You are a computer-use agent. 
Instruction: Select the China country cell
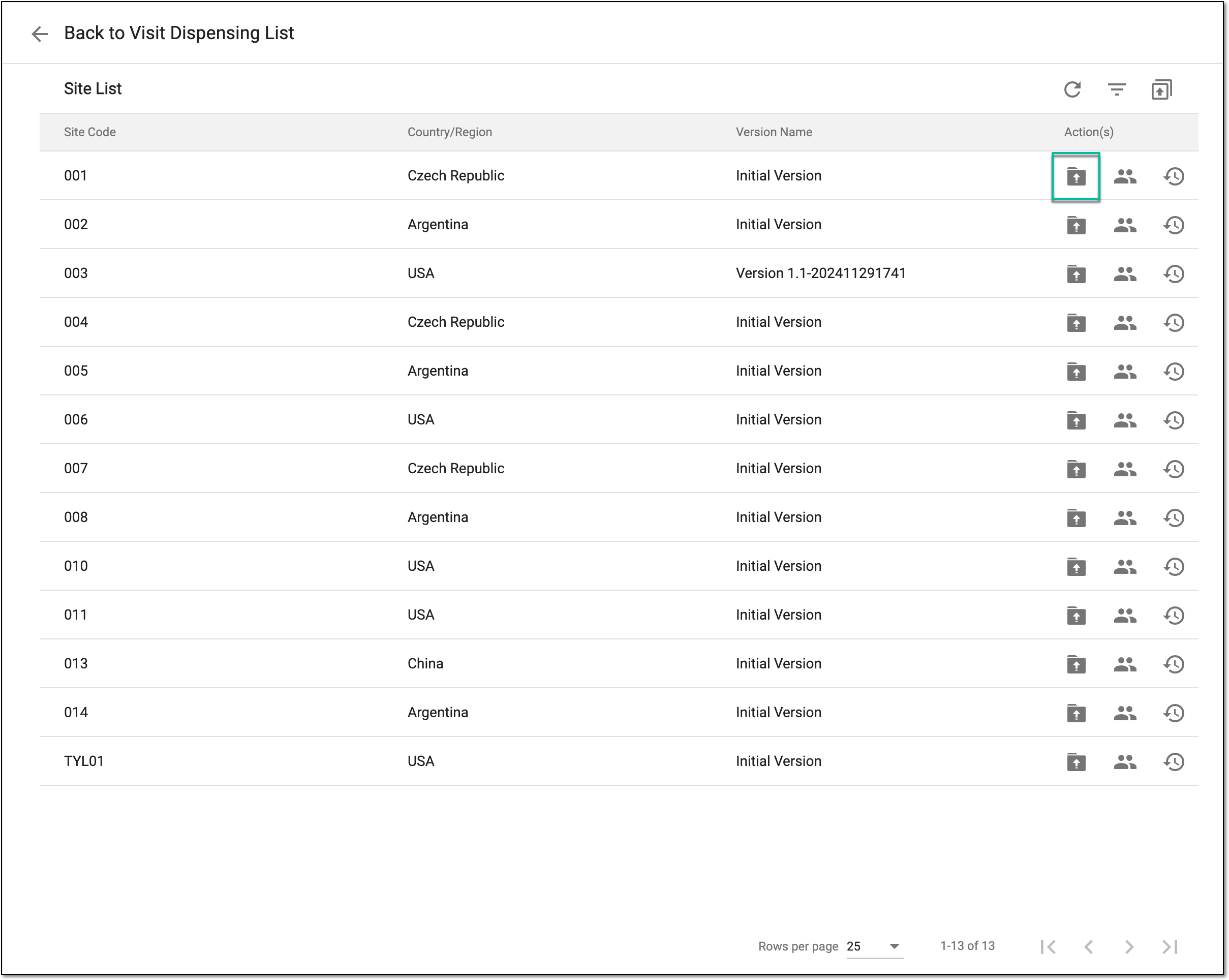pyautogui.click(x=425, y=664)
